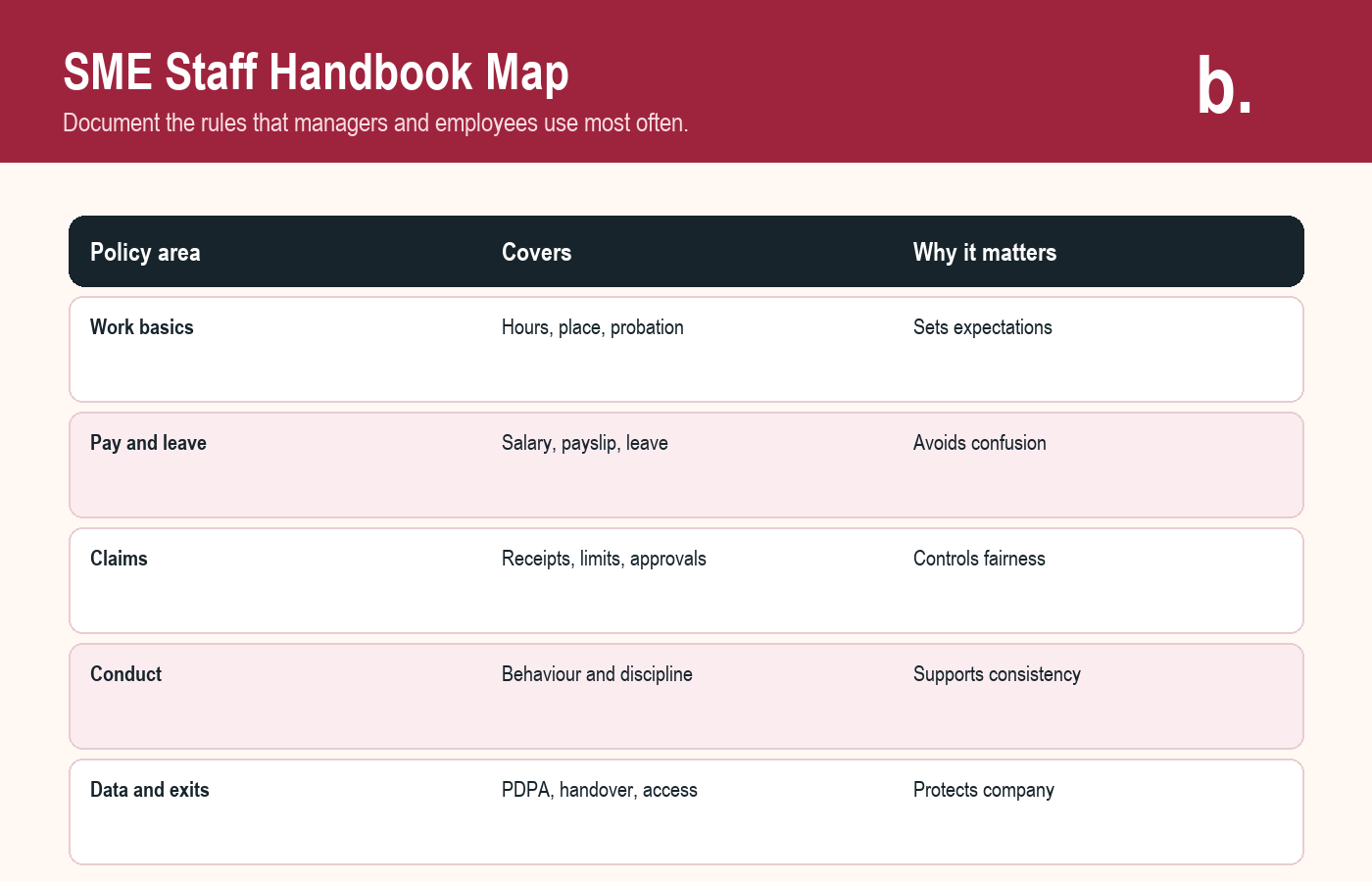
Task: Select the 'Work basics' policy cell
Action: click(142, 327)
